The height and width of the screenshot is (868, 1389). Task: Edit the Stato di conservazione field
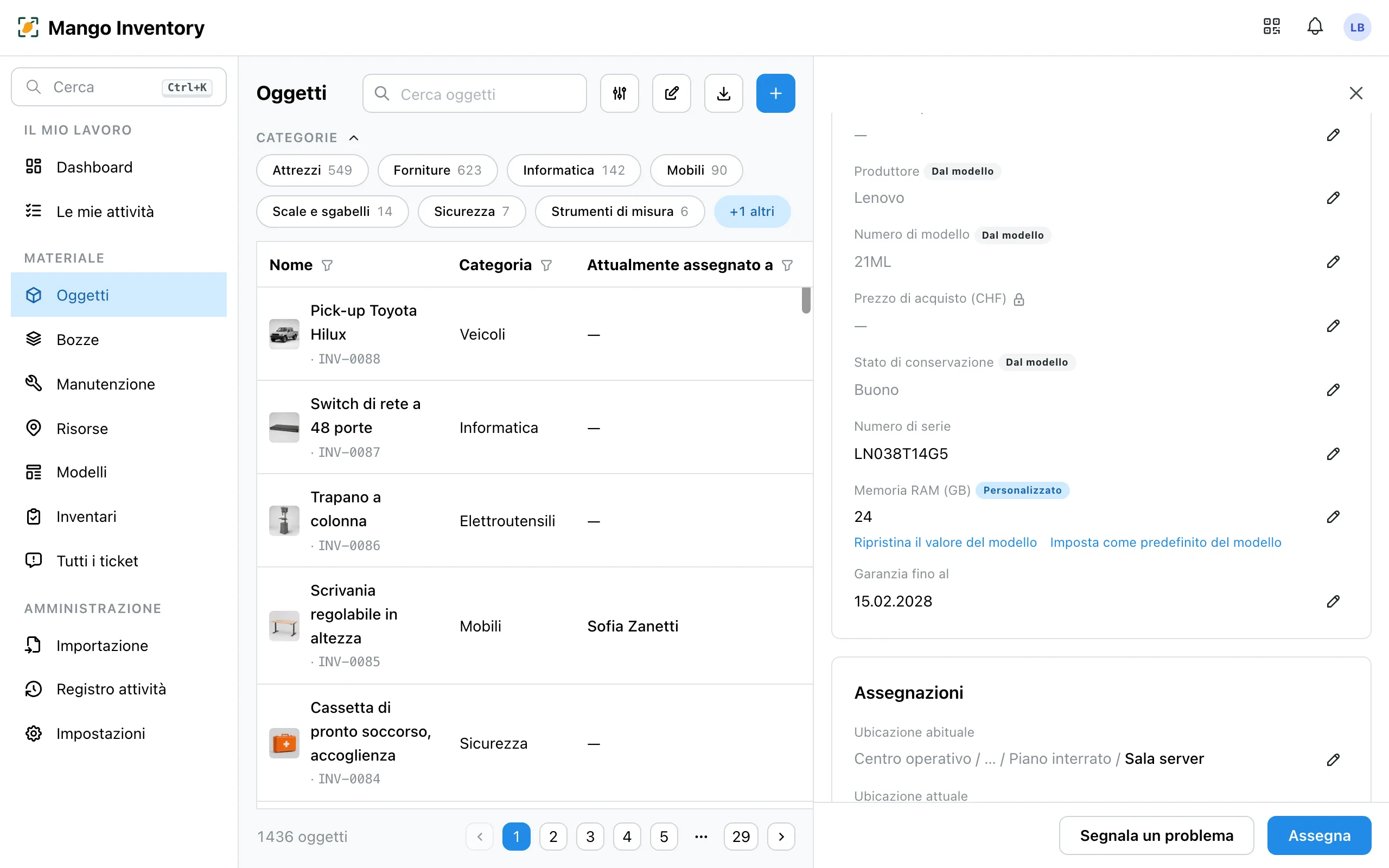coord(1333,390)
